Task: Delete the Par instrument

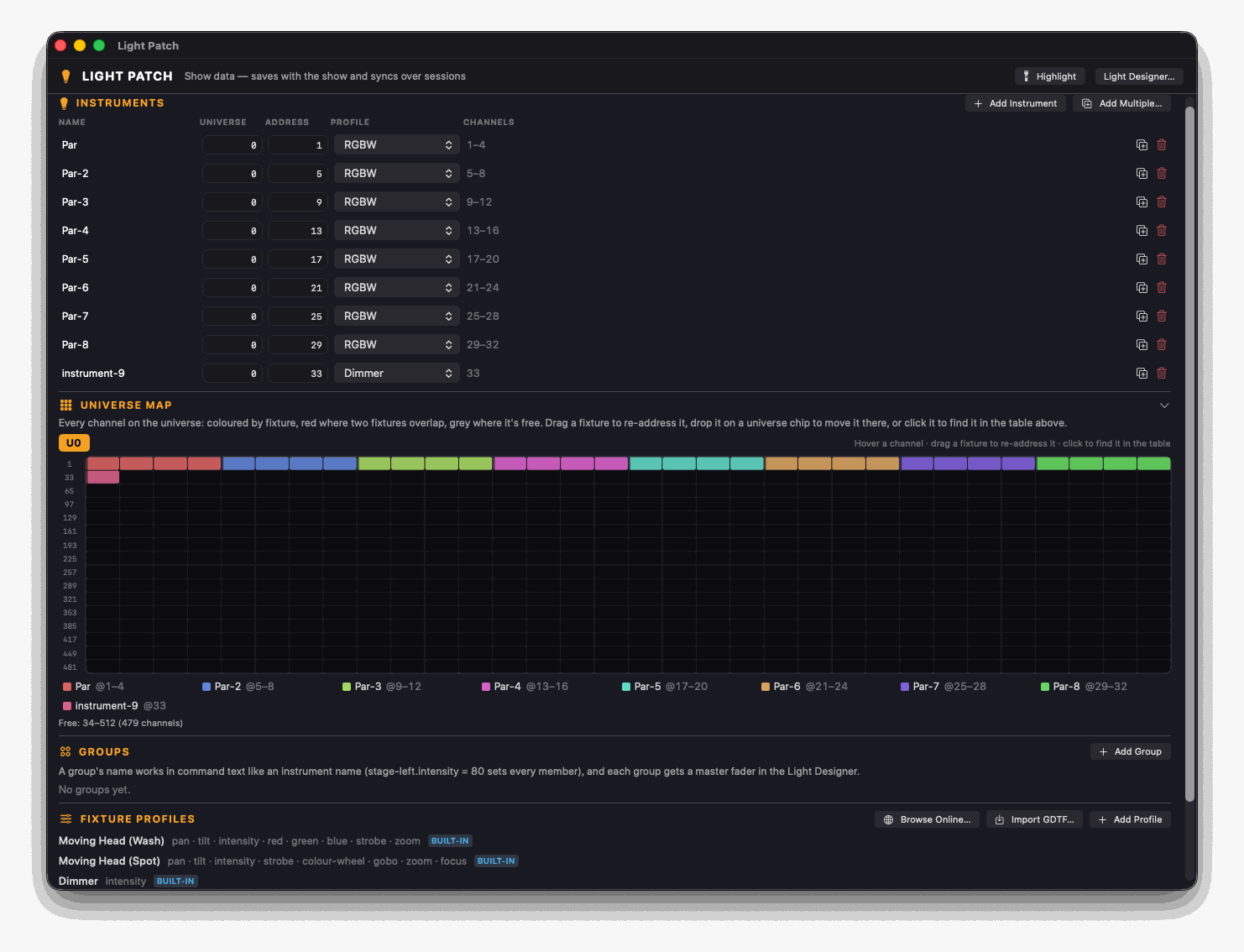Action: 1162,145
